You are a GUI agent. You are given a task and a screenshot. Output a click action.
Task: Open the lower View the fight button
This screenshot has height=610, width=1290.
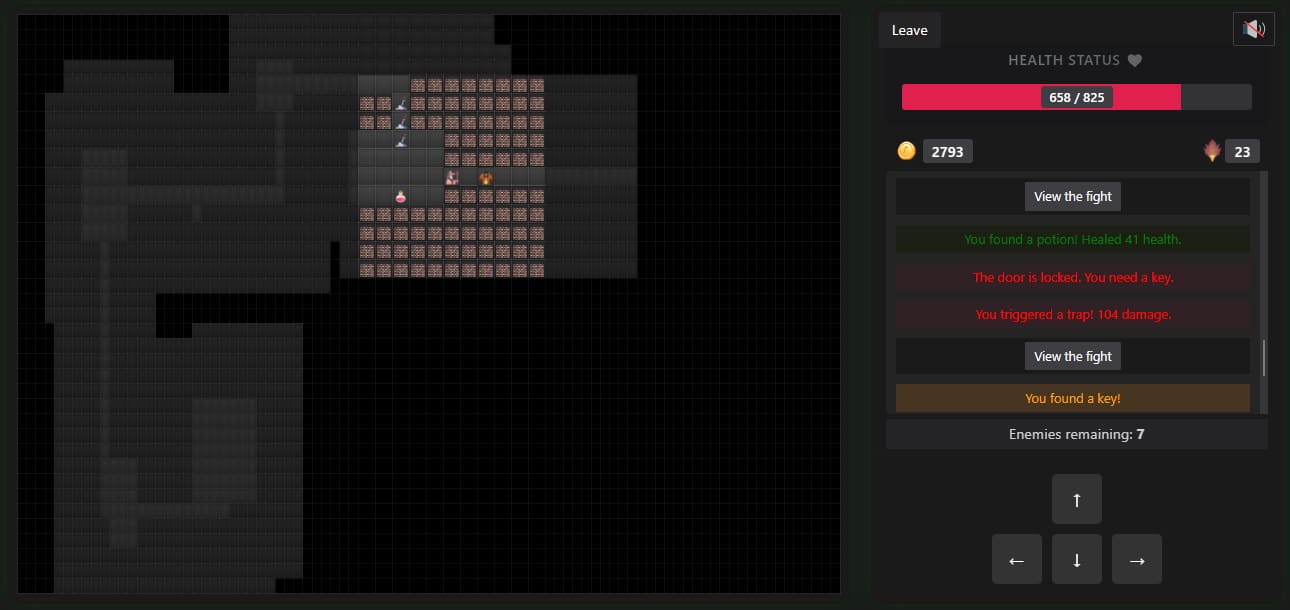(x=1073, y=356)
